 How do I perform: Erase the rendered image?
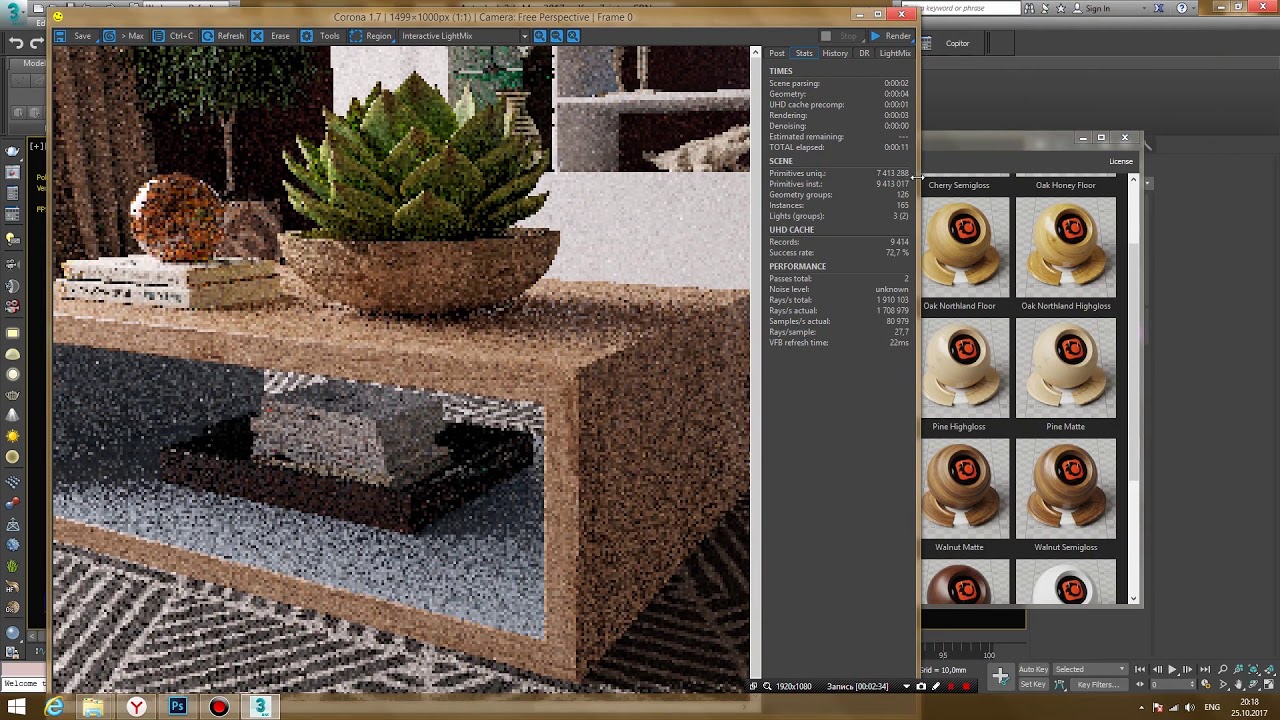271,36
